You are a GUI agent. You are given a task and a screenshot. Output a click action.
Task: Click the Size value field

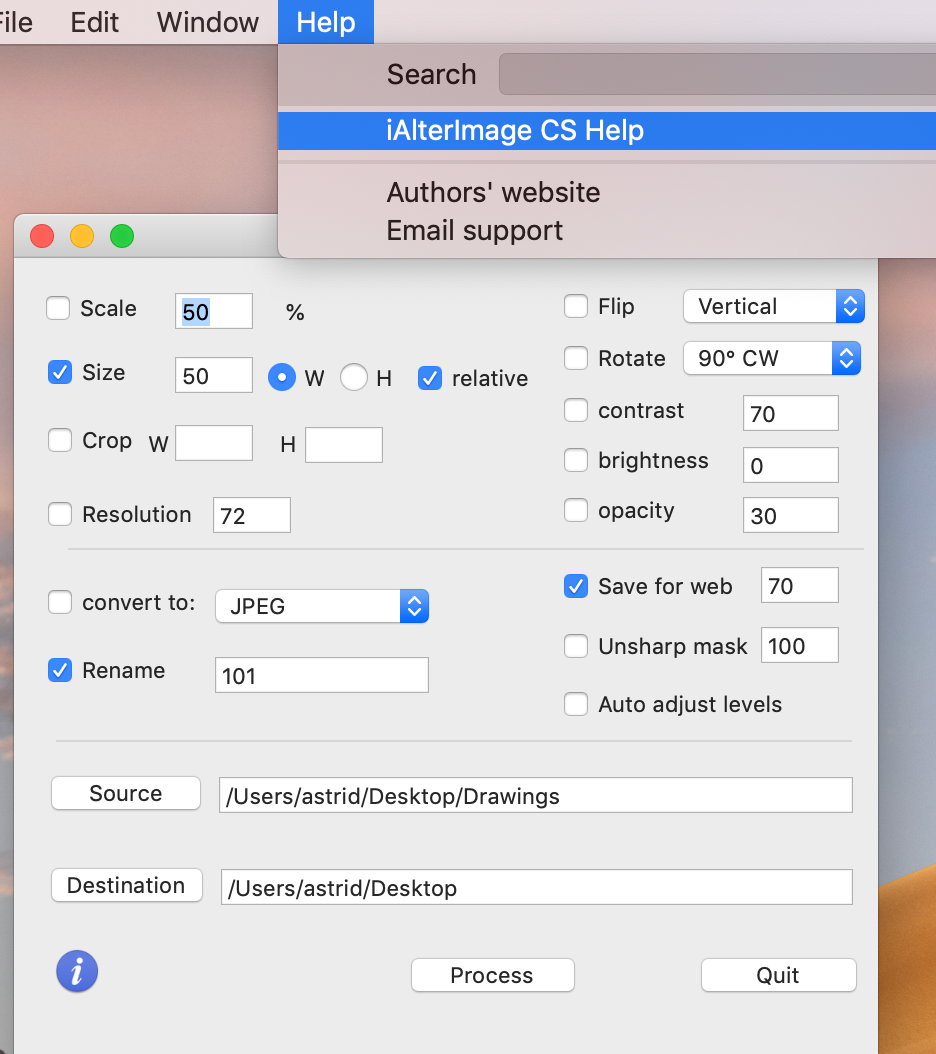point(214,375)
